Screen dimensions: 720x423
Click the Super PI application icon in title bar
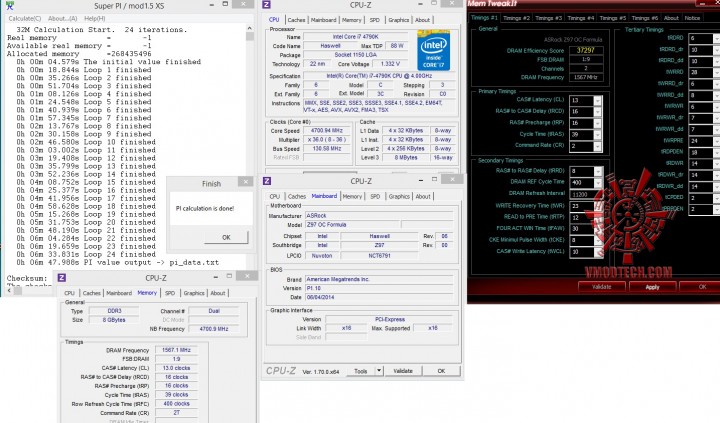point(9,6)
